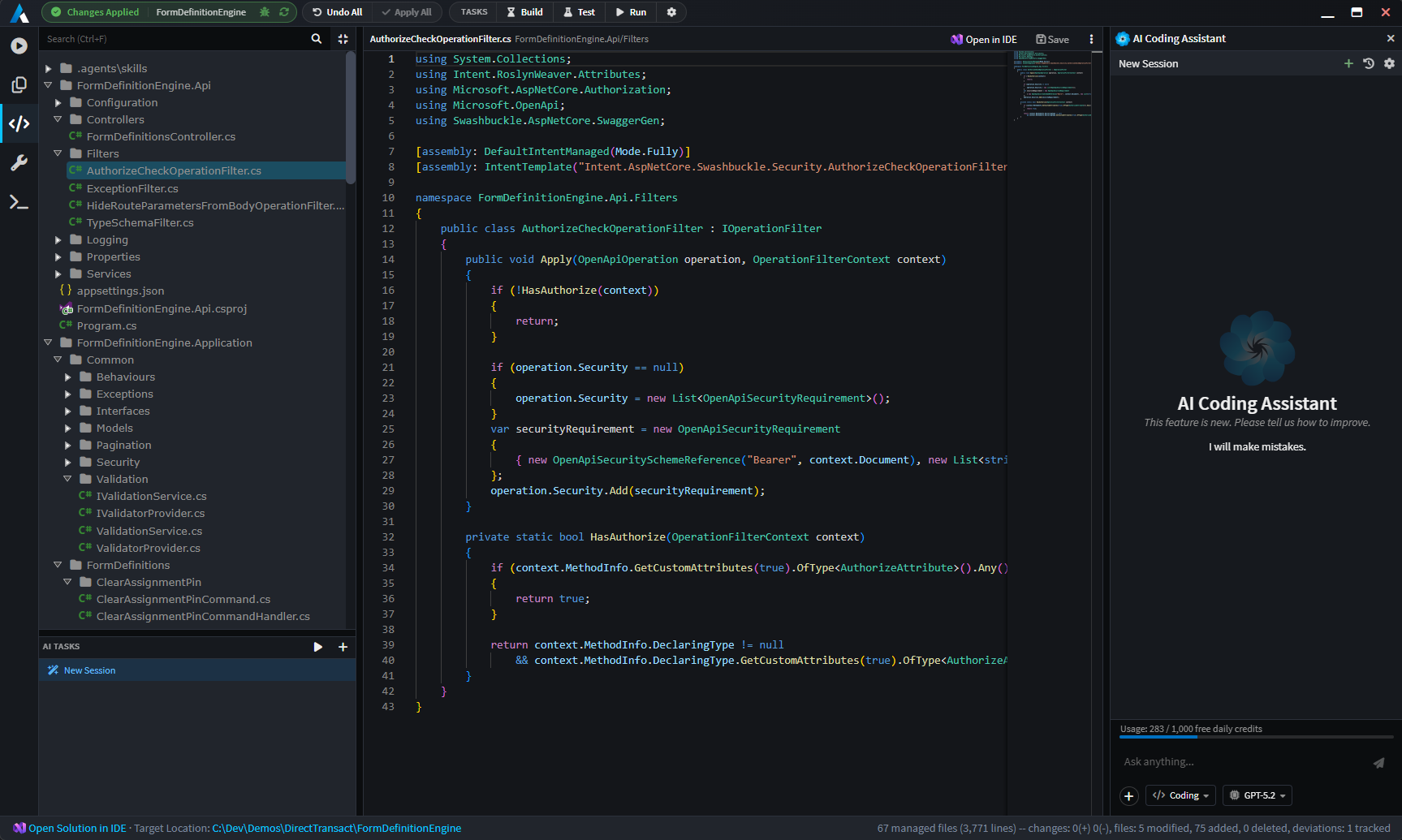Open the wrench tools sidebar view
Image resolution: width=1402 pixels, height=840 pixels.
[x=19, y=163]
